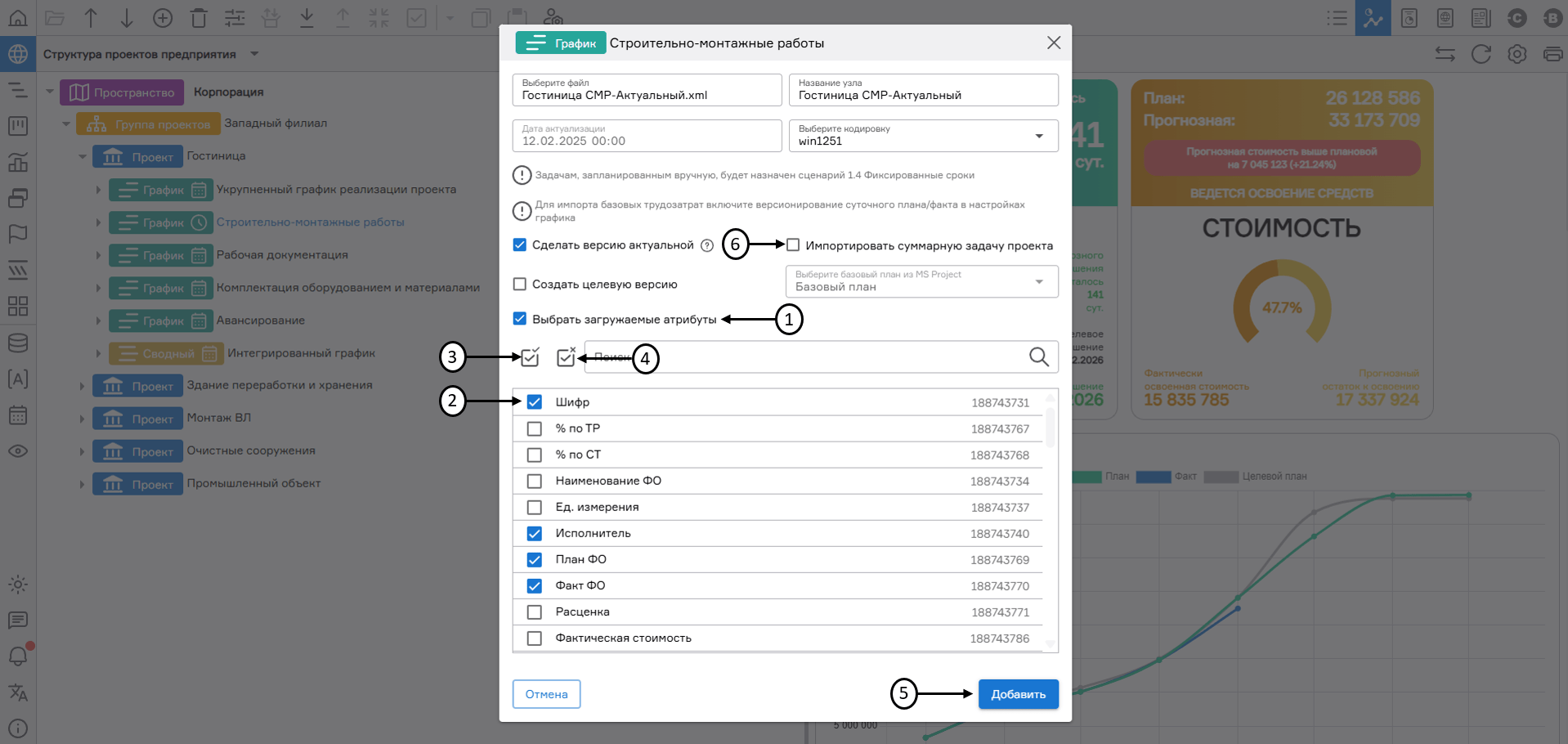Click the refresh icon in the top right
This screenshot has width=1568, height=744.
click(1481, 55)
